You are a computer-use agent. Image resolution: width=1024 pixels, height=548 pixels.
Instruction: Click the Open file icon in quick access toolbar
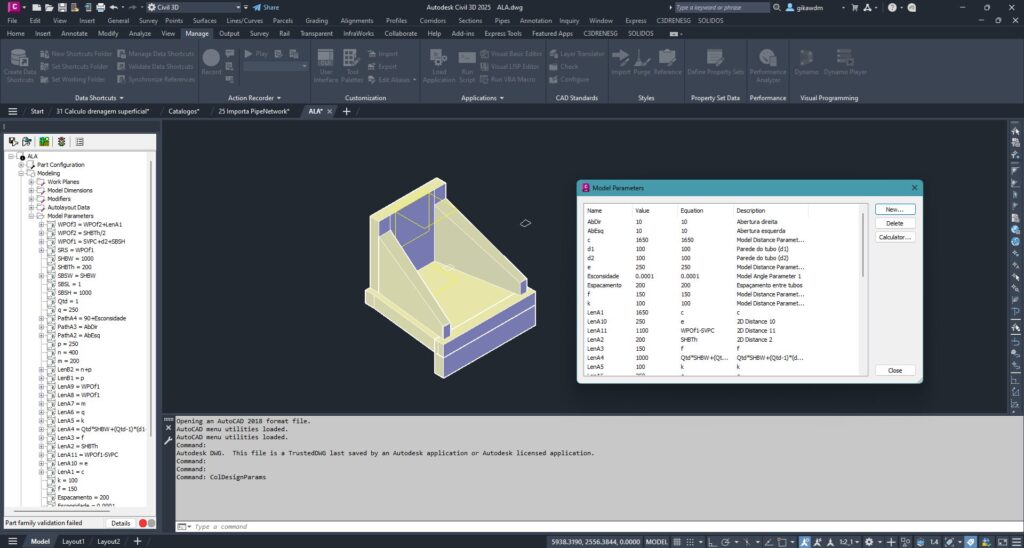point(48,7)
